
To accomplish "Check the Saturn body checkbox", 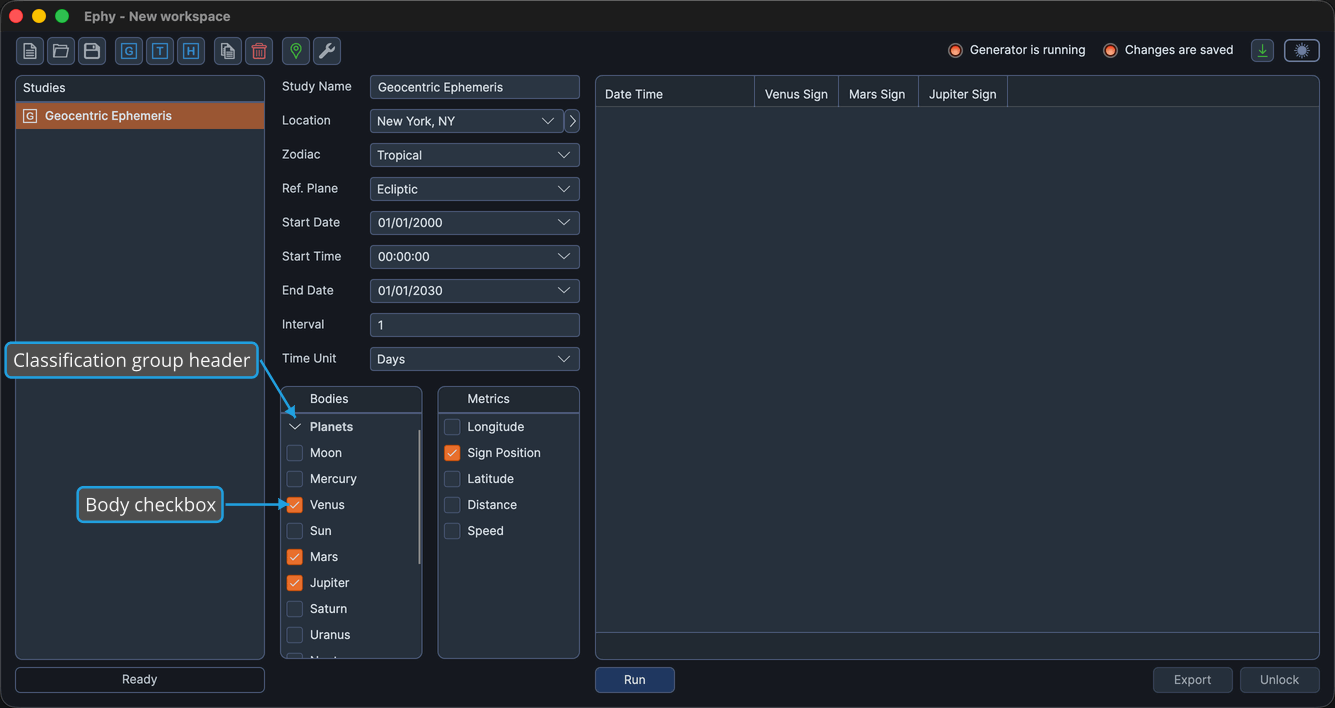I will [x=295, y=609].
